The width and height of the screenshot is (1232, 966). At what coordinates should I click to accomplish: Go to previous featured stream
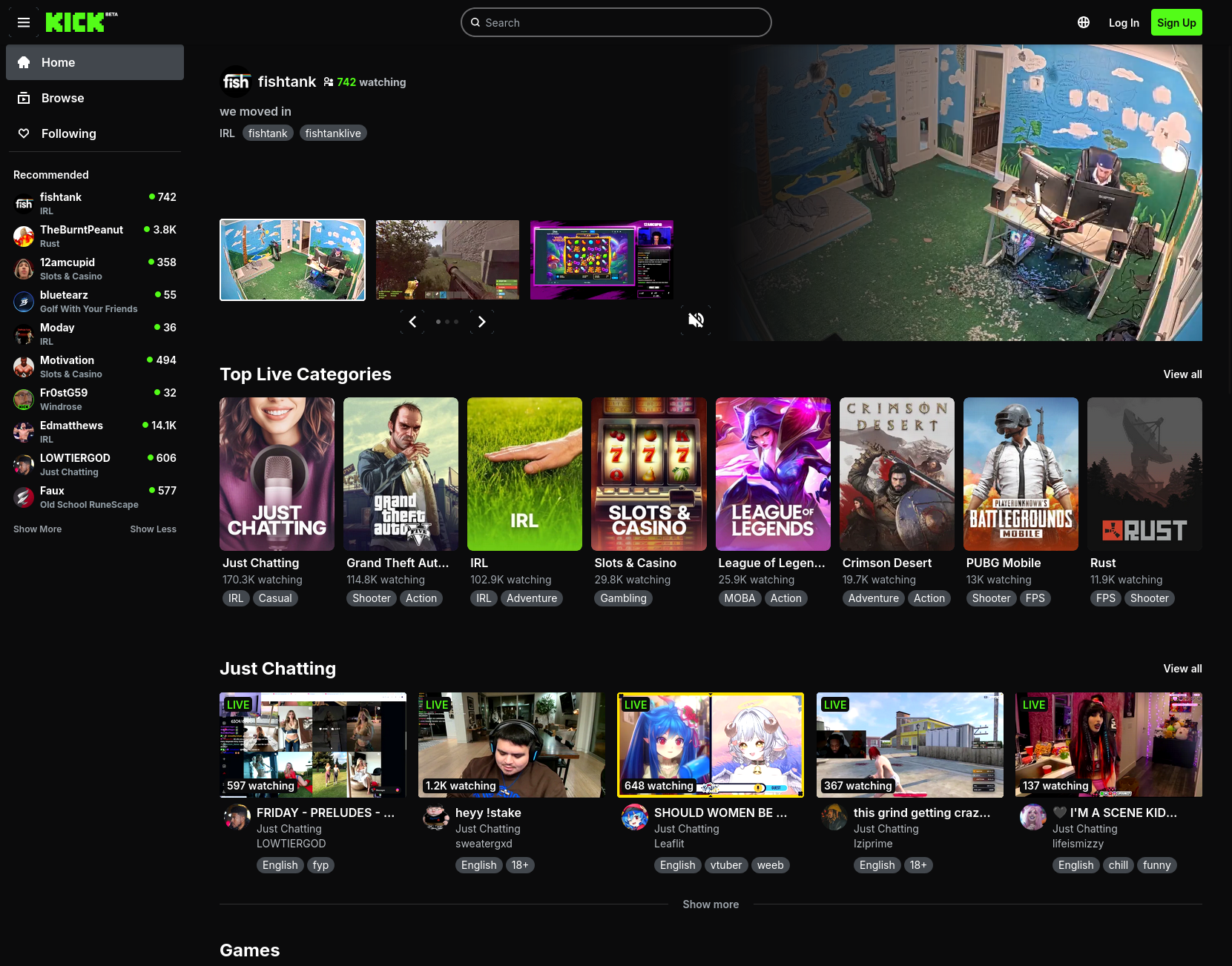pos(412,322)
